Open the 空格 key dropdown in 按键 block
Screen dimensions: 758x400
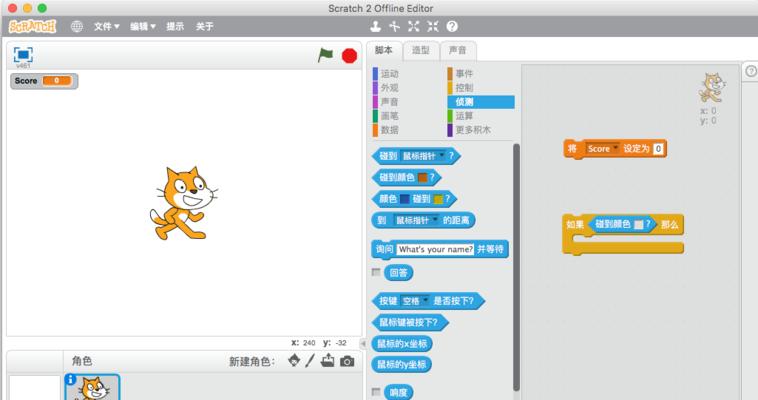click(x=414, y=301)
